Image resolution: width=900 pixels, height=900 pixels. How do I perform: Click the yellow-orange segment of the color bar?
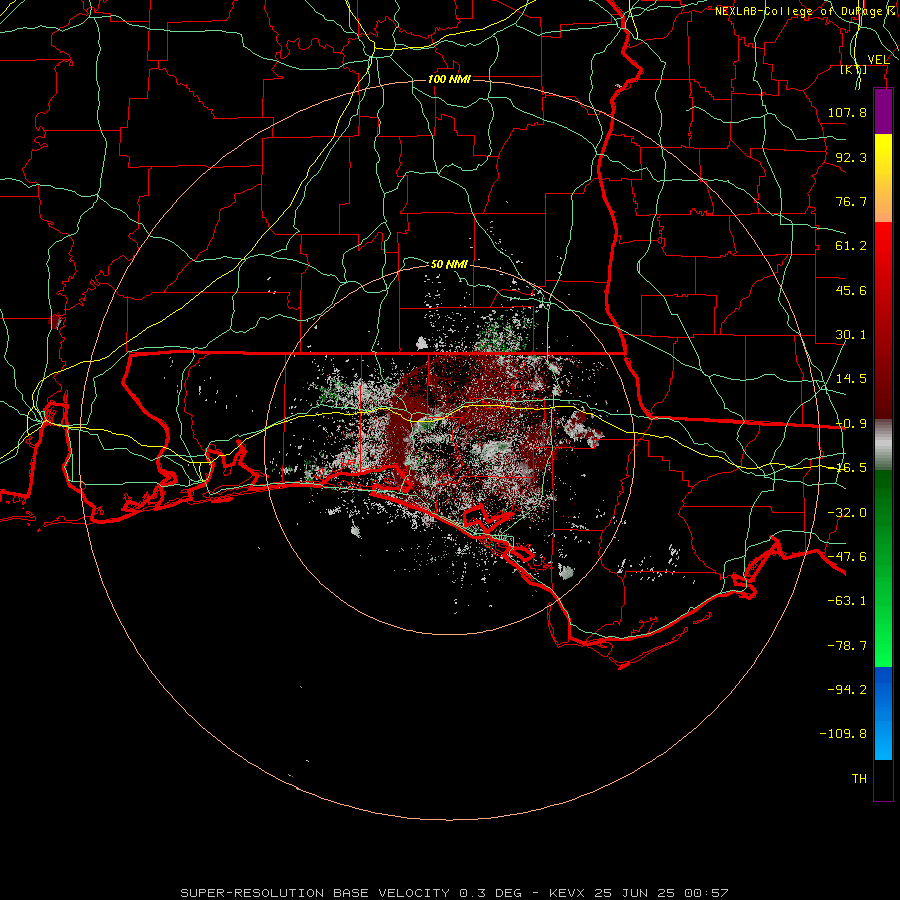tap(883, 178)
